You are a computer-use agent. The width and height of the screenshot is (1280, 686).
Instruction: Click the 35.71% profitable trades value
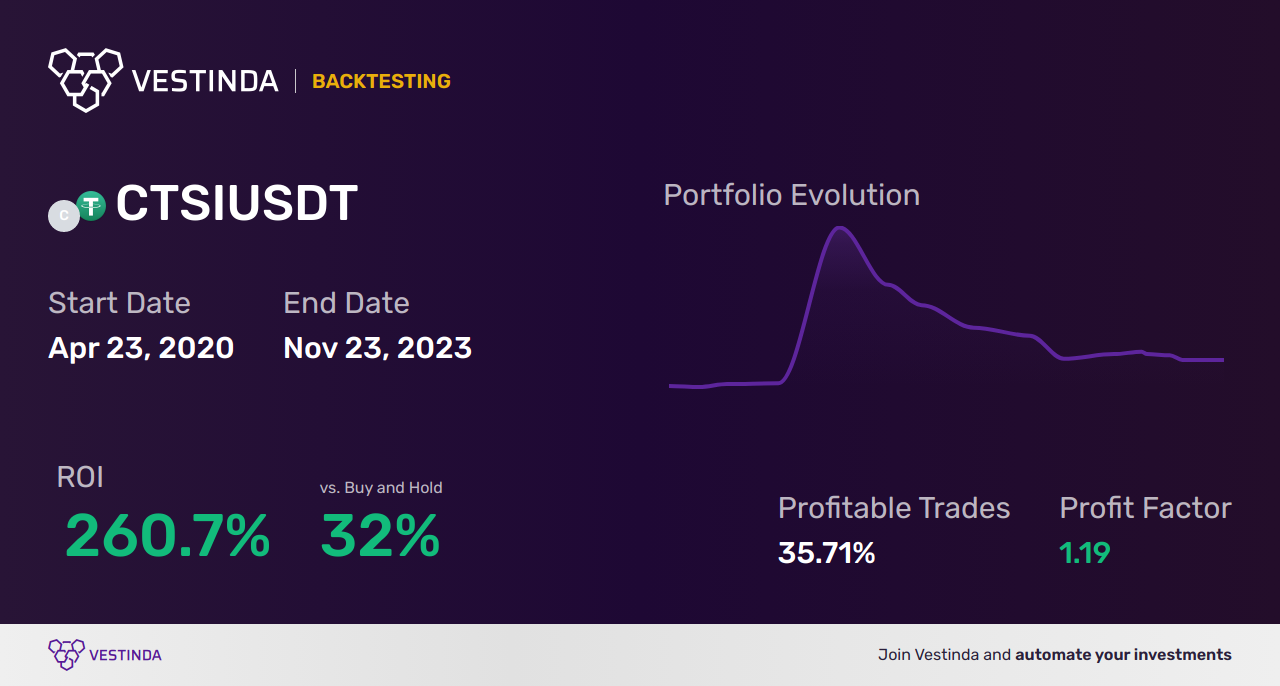[x=826, y=553]
